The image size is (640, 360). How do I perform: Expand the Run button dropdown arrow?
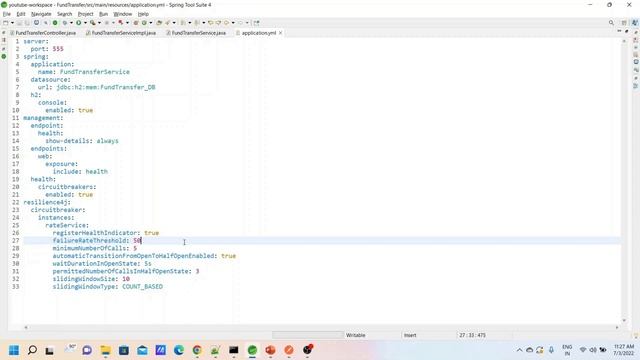(85, 23)
